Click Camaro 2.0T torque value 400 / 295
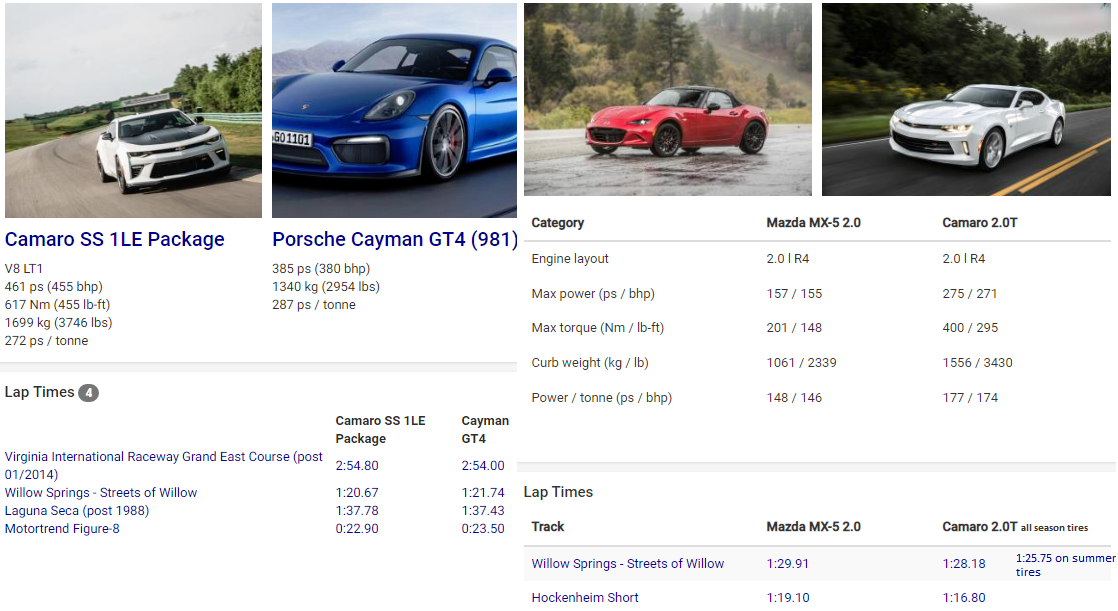The height and width of the screenshot is (611, 1118). [x=970, y=328]
